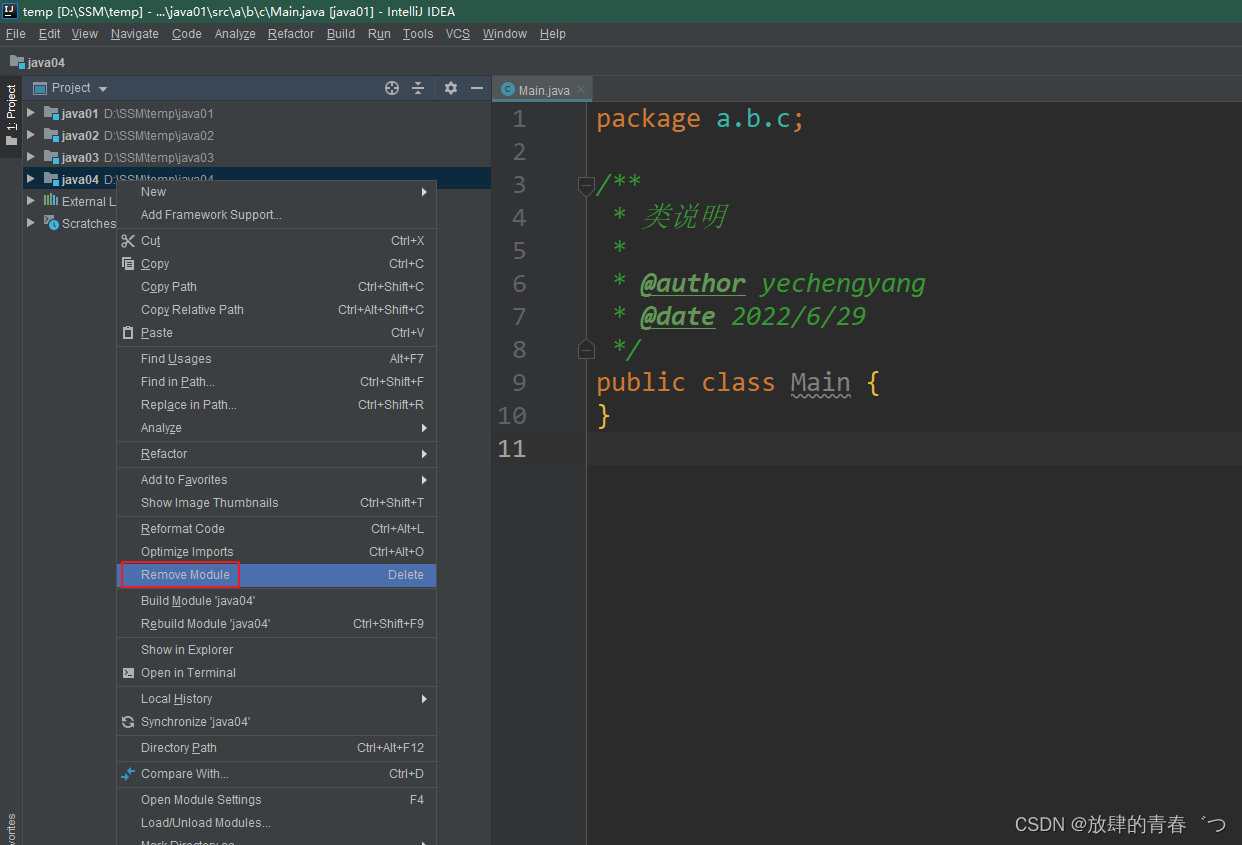Select Rebuild Module 'java04'
The image size is (1242, 845).
[276, 624]
